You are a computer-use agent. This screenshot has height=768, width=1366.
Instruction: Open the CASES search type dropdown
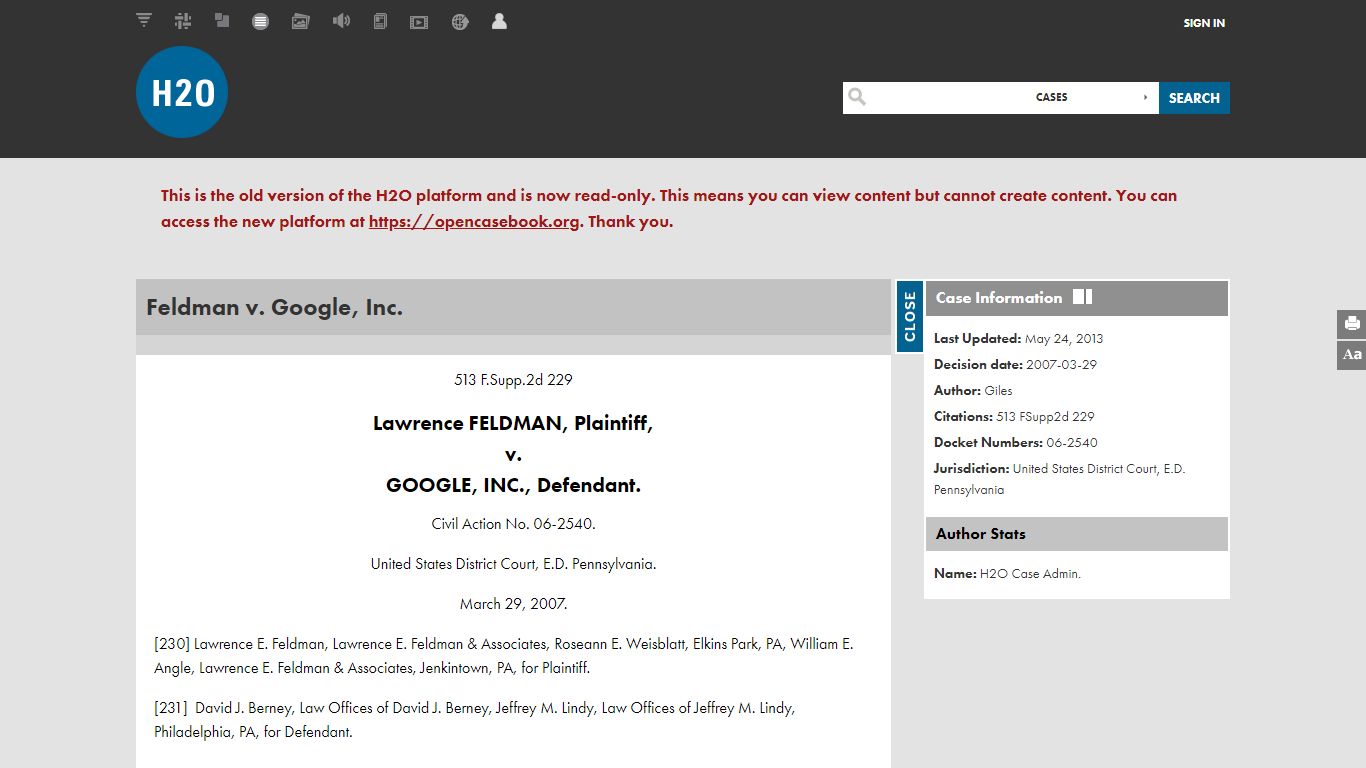[x=1092, y=97]
